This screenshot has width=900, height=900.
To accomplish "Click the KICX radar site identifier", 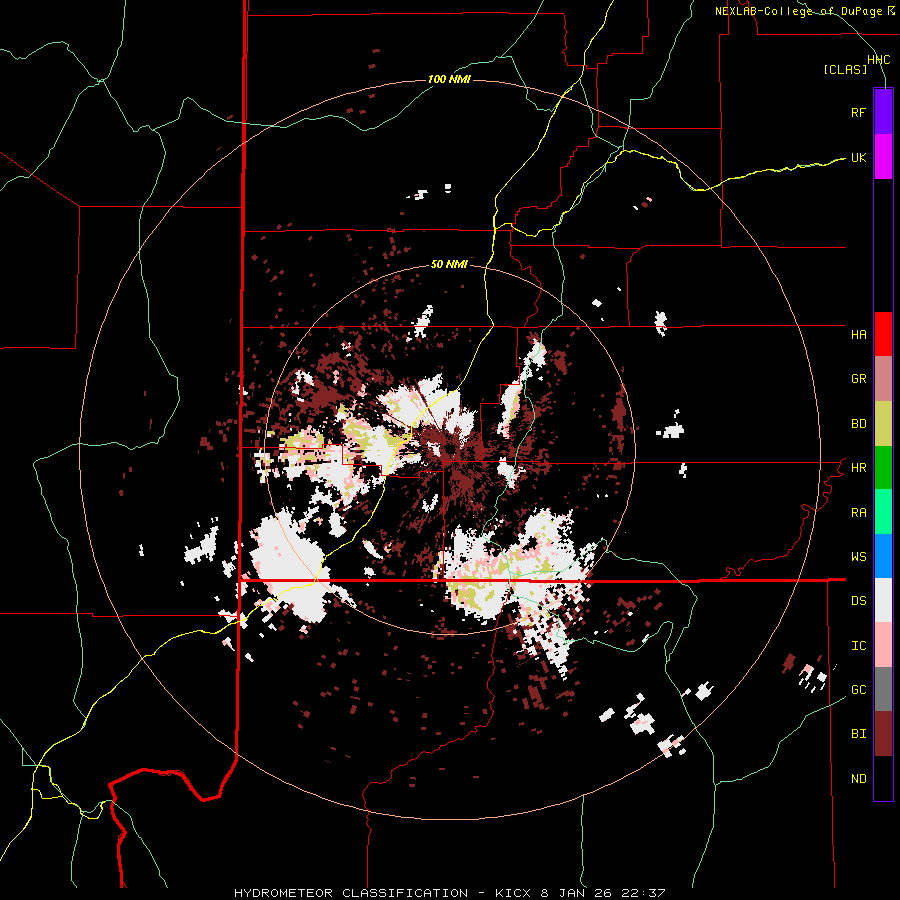I will [514, 893].
